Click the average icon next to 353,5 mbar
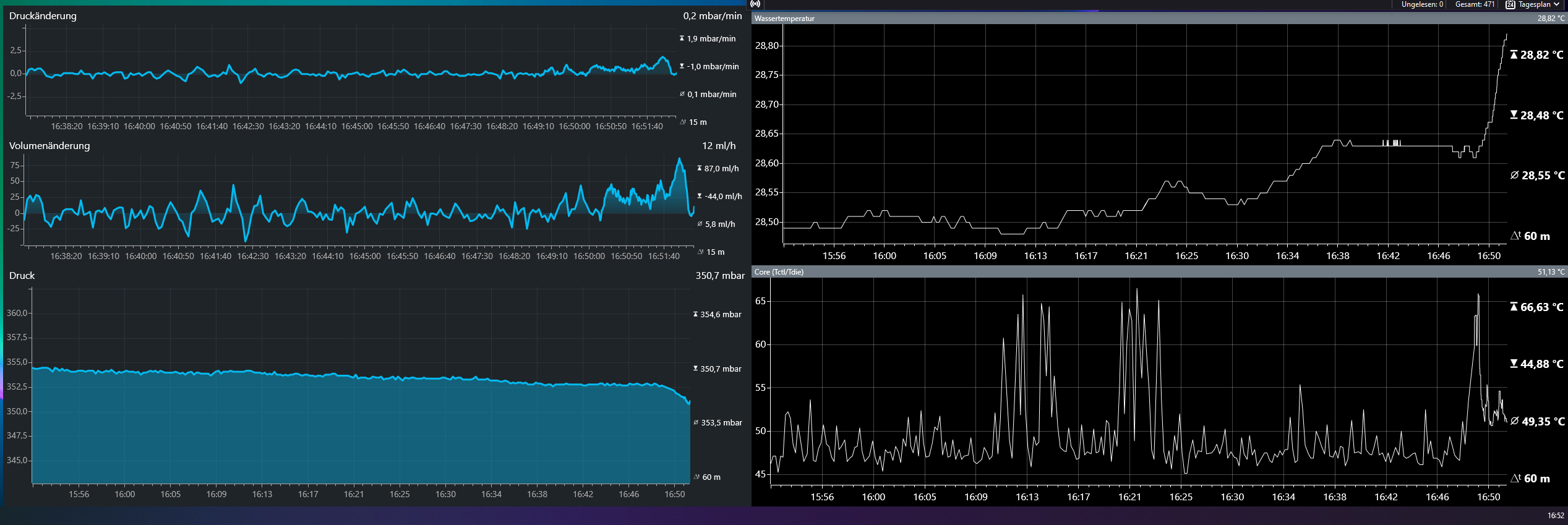Image resolution: width=1568 pixels, height=525 pixels. pos(696,422)
